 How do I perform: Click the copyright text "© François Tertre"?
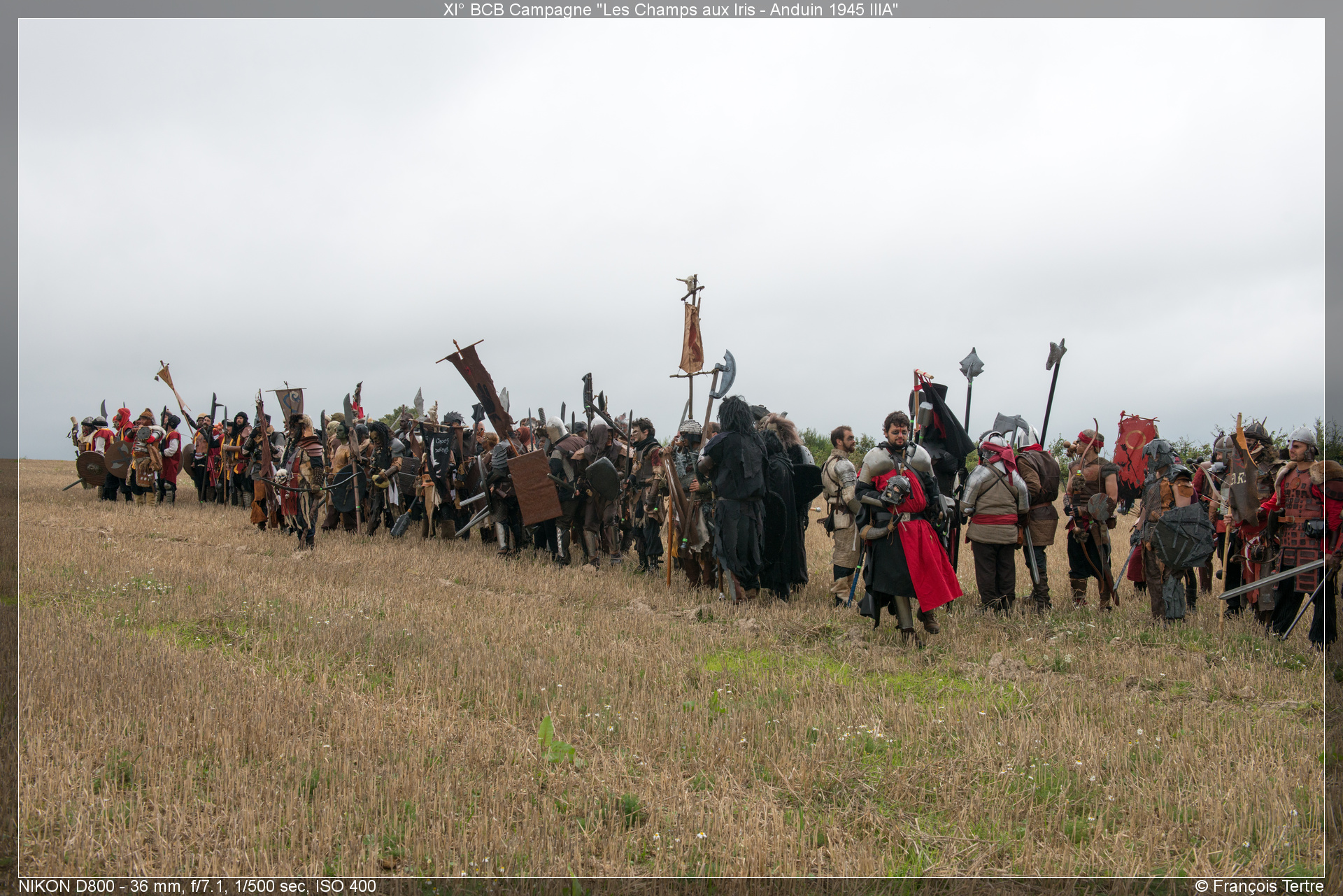pos(1259,886)
